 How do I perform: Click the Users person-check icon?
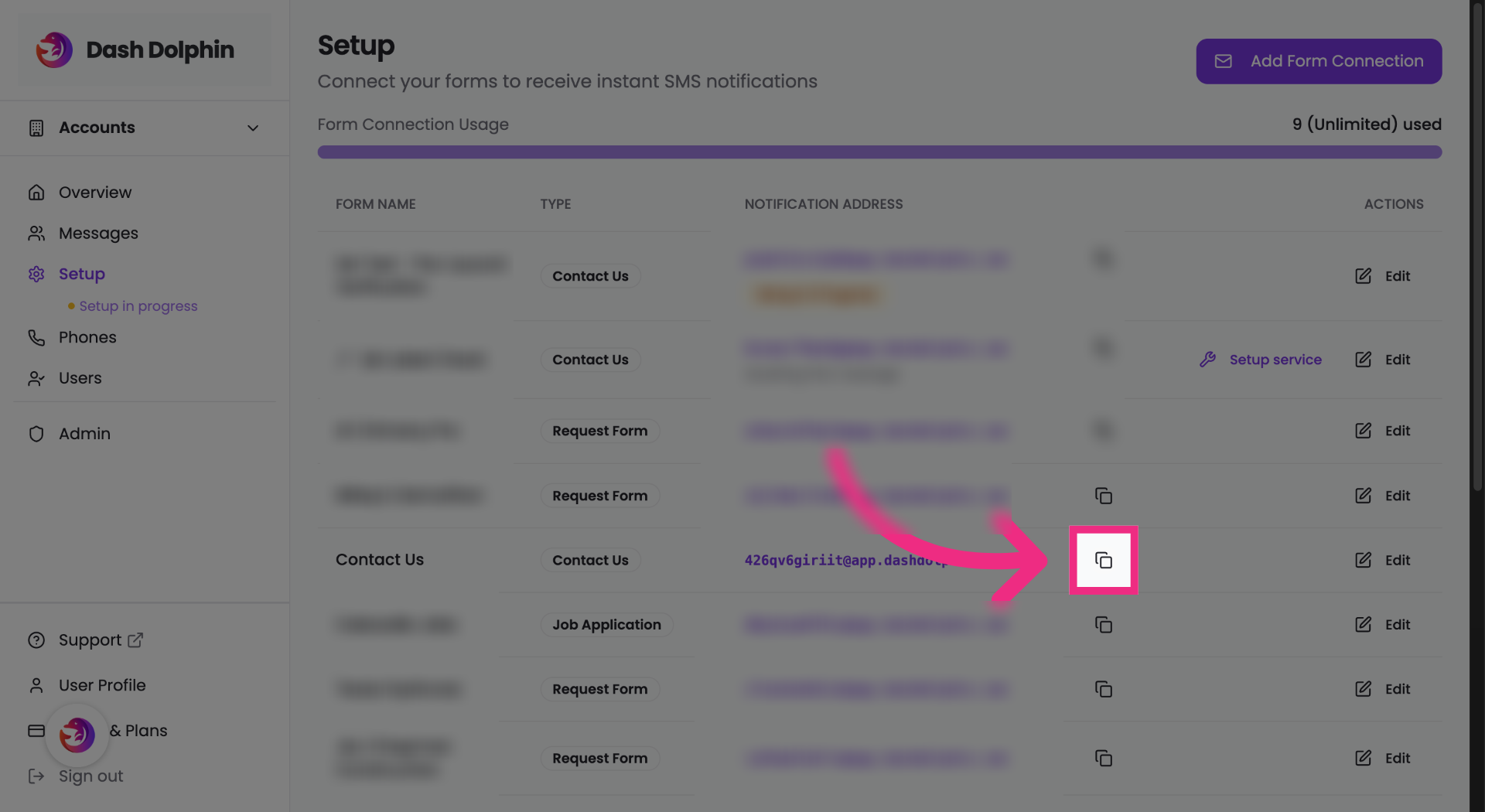36,379
